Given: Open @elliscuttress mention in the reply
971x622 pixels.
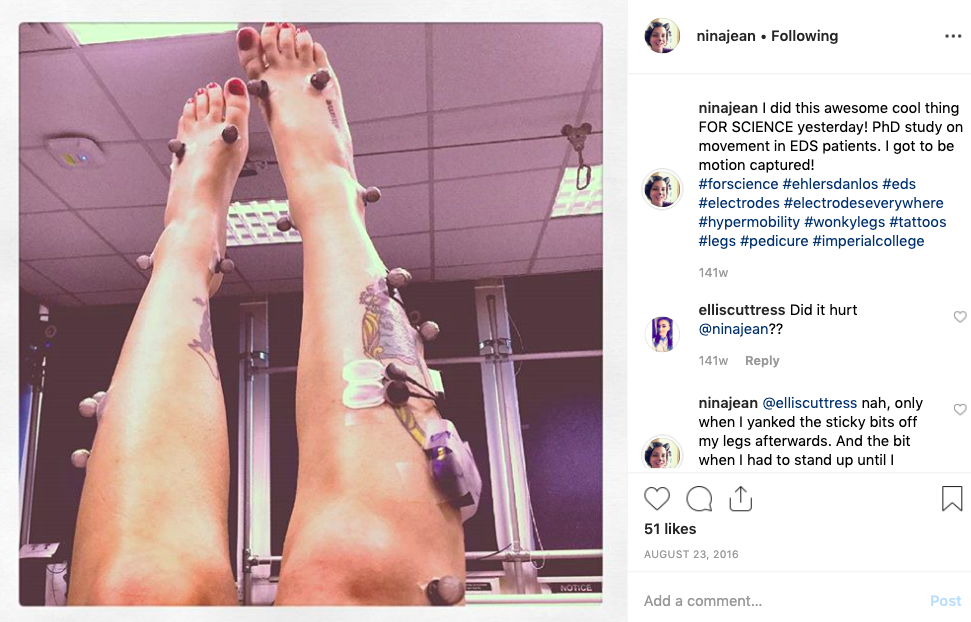Looking at the screenshot, I should [809, 403].
